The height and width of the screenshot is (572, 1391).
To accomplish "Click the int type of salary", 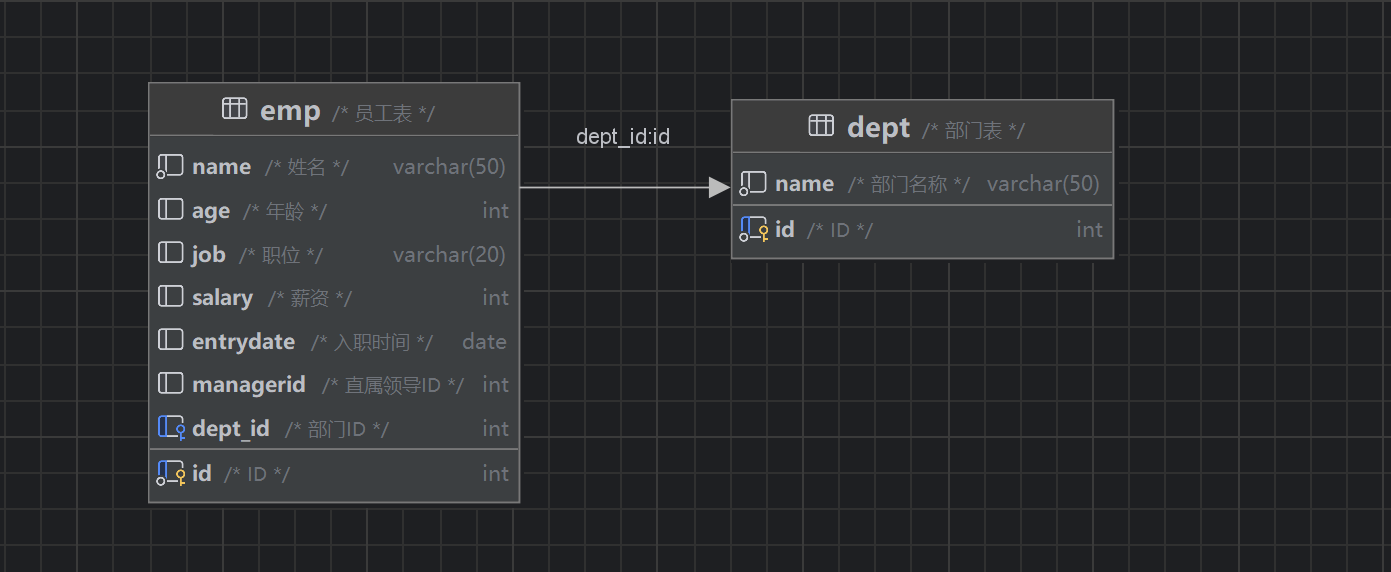I will 495,297.
